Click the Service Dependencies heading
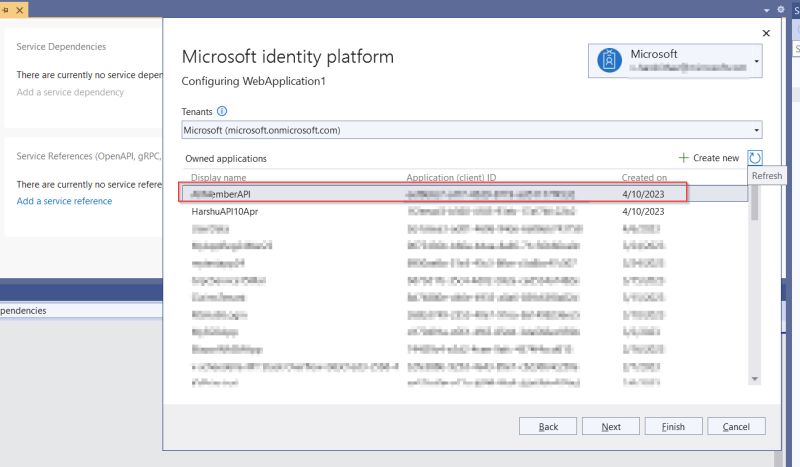The image size is (800, 467). (61, 46)
